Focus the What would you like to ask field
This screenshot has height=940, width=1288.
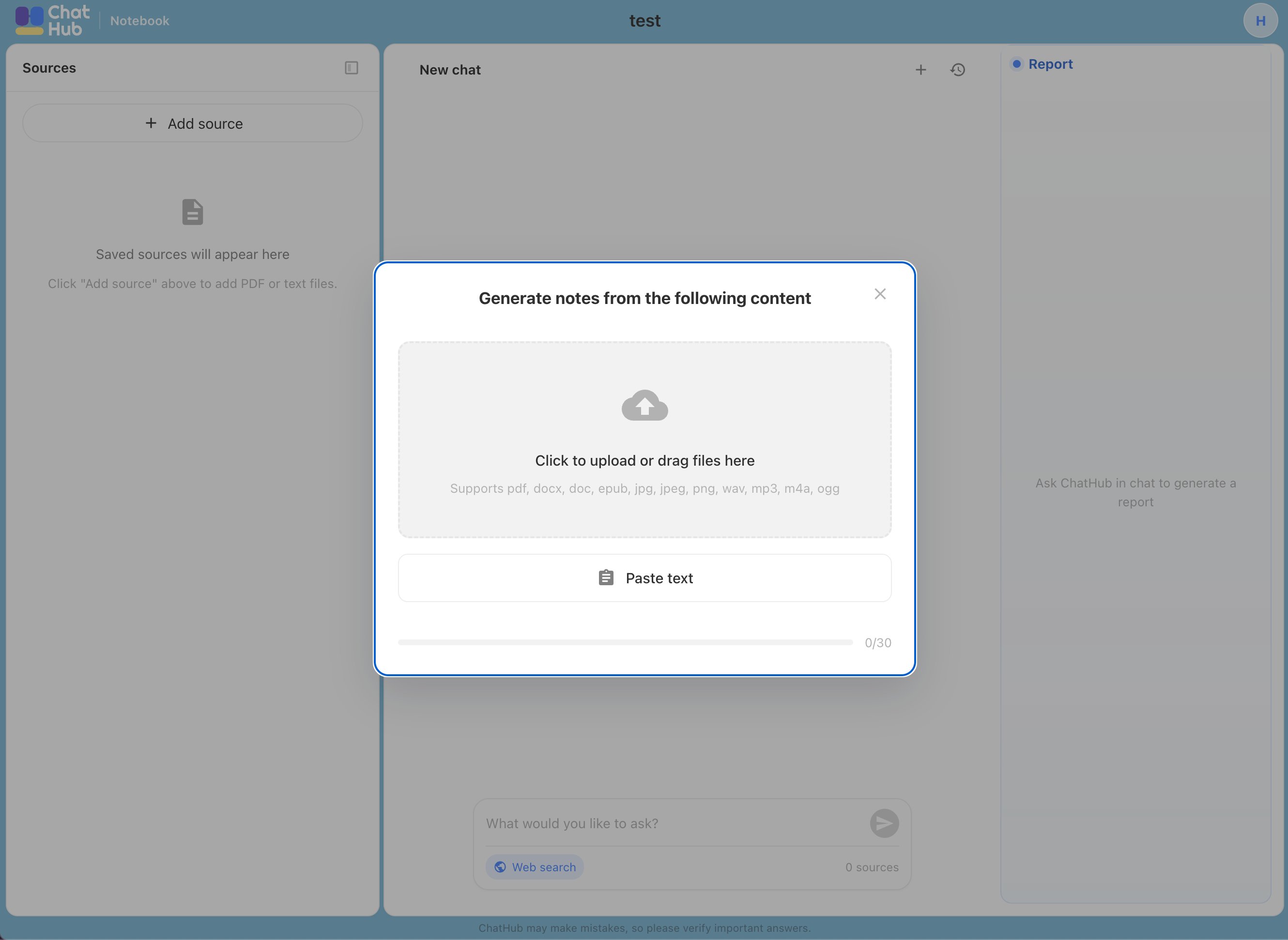point(672,823)
